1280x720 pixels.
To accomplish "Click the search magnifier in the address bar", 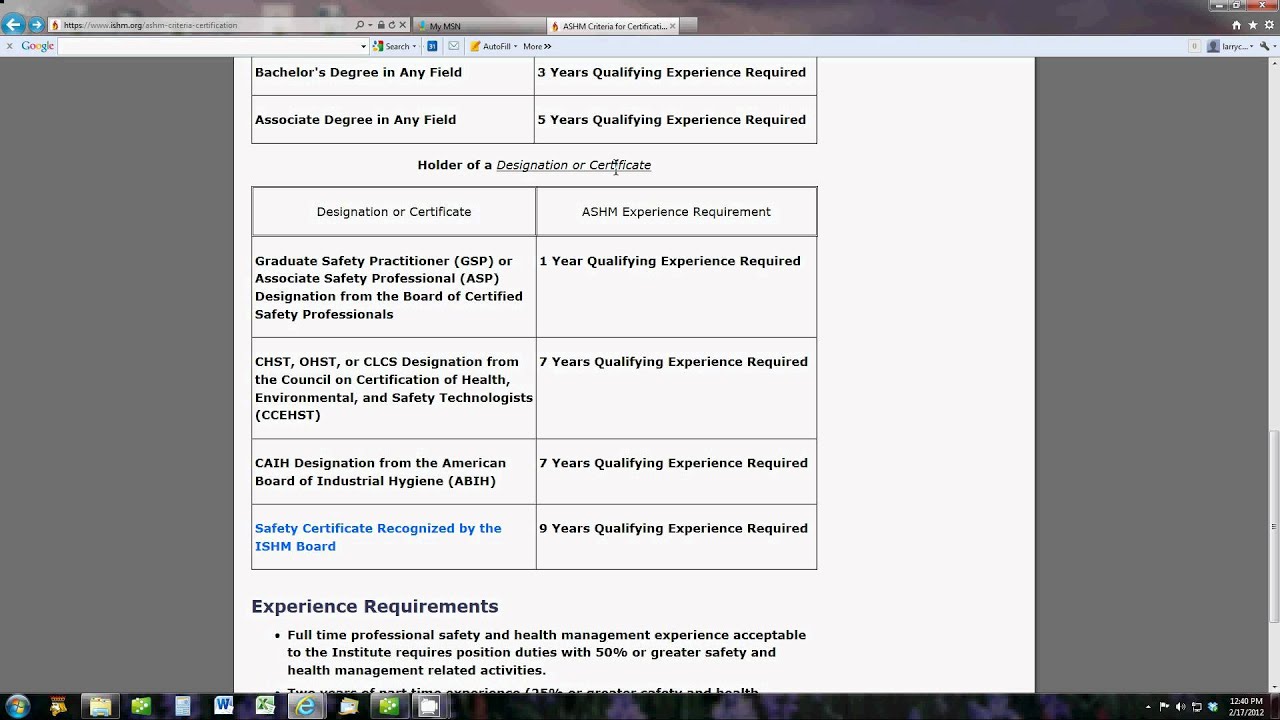I will click(360, 25).
